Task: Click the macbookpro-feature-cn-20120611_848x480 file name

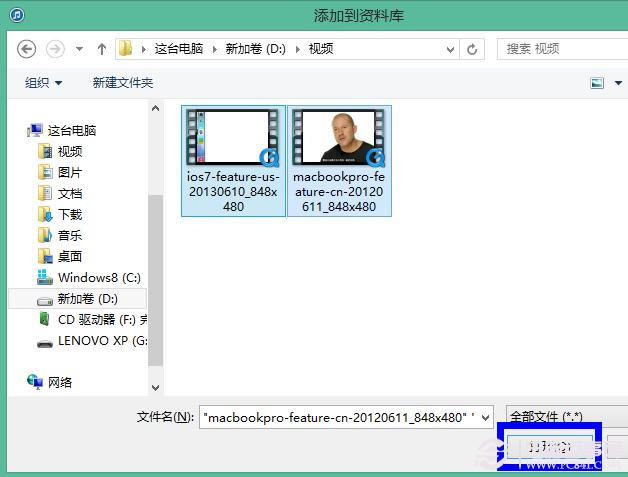Action: 339,191
